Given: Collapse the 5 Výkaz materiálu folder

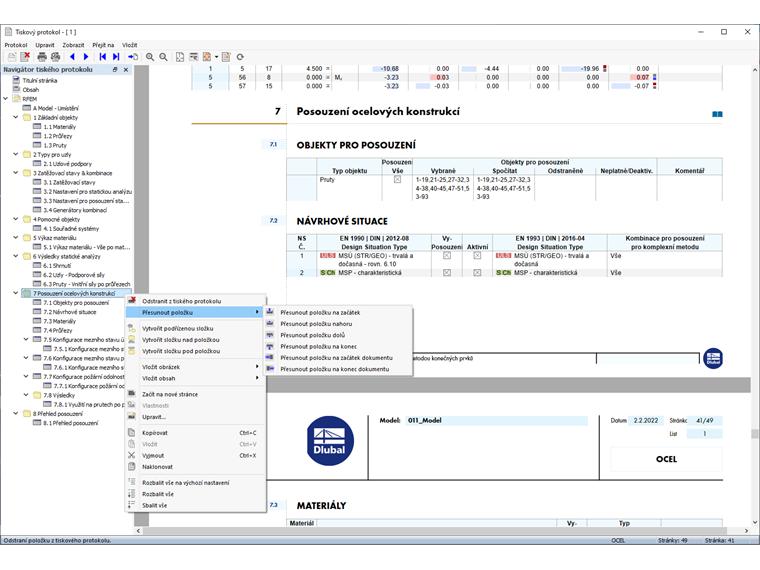Looking at the screenshot, I should click(16, 238).
